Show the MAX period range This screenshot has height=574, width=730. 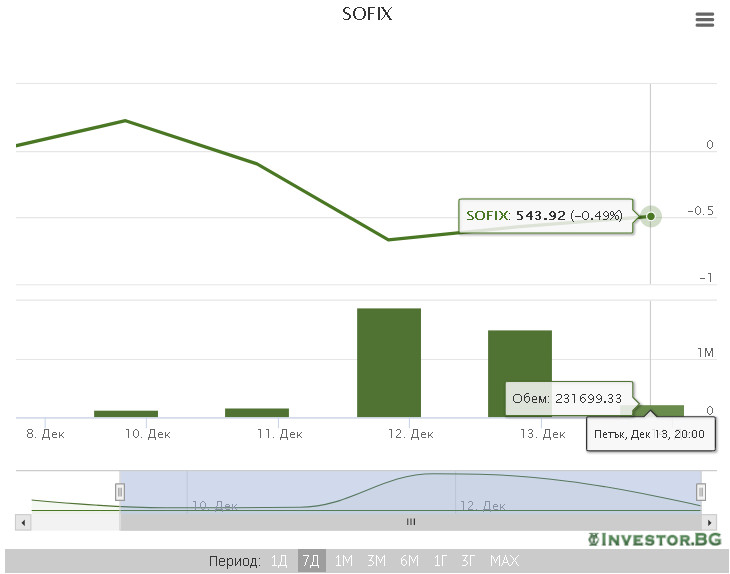coord(504,561)
